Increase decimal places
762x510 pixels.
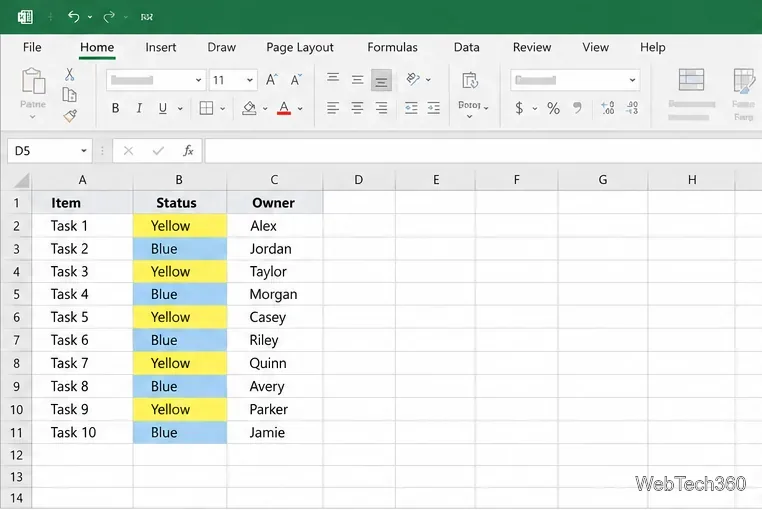607,108
